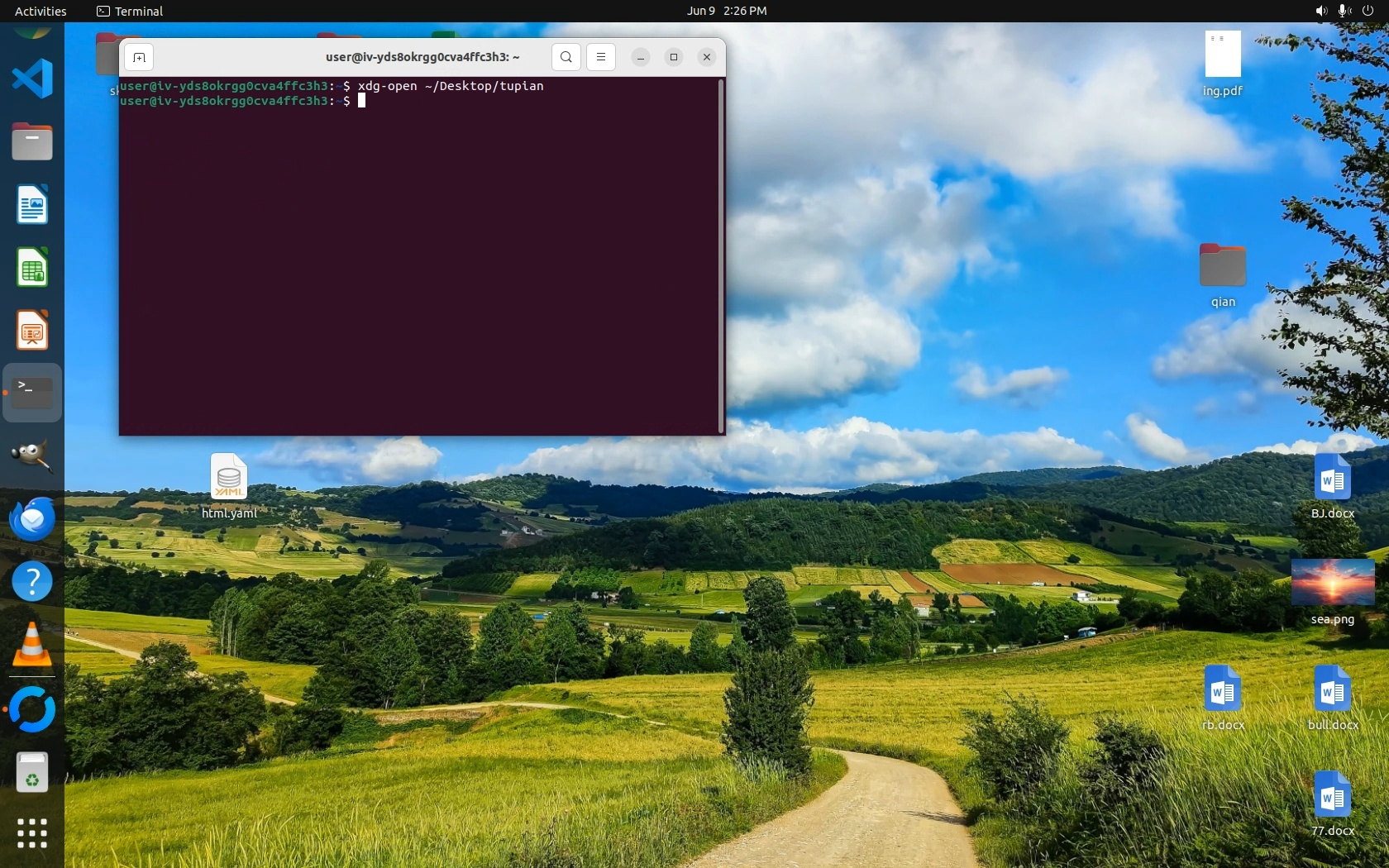
Task: Open LibreOffice Writer from dock
Action: pyautogui.click(x=32, y=205)
